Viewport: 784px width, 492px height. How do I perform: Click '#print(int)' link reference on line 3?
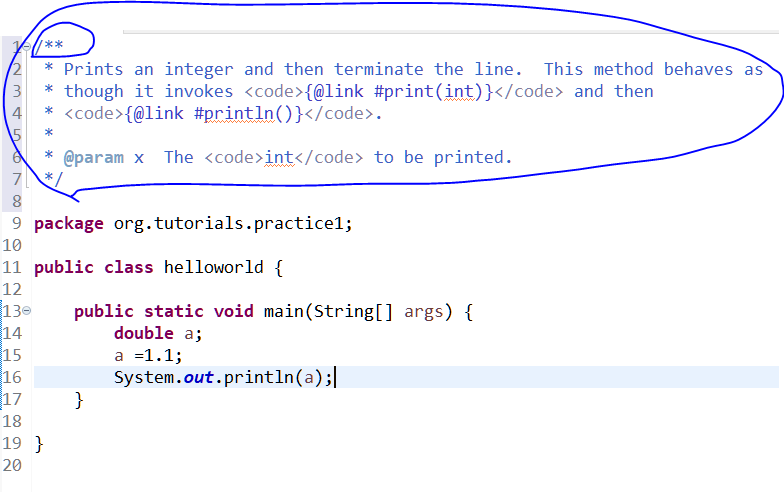pos(428,92)
